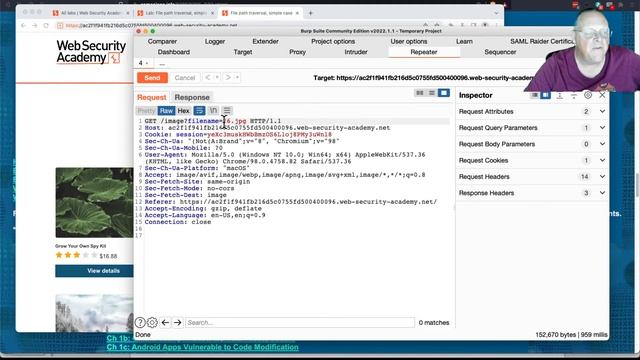Choose stacked request/response layout
The height and width of the screenshot is (360, 640).
point(432,93)
